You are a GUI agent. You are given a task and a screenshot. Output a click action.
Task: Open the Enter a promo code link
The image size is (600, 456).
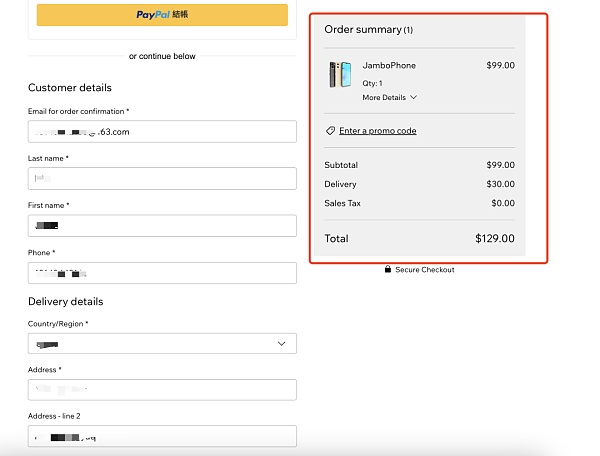click(x=377, y=131)
